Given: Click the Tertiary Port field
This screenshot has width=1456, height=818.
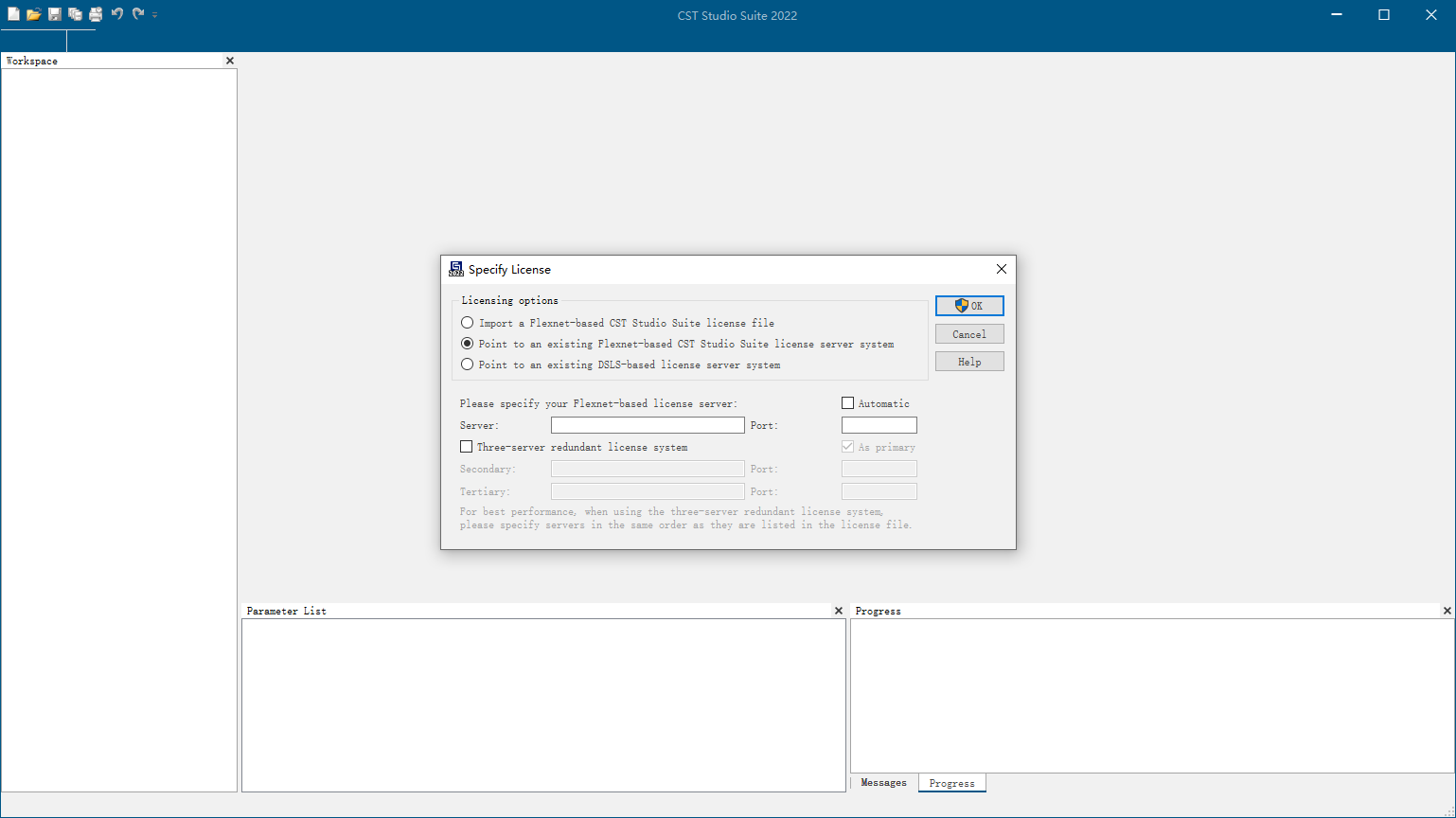Looking at the screenshot, I should pyautogui.click(x=879, y=491).
